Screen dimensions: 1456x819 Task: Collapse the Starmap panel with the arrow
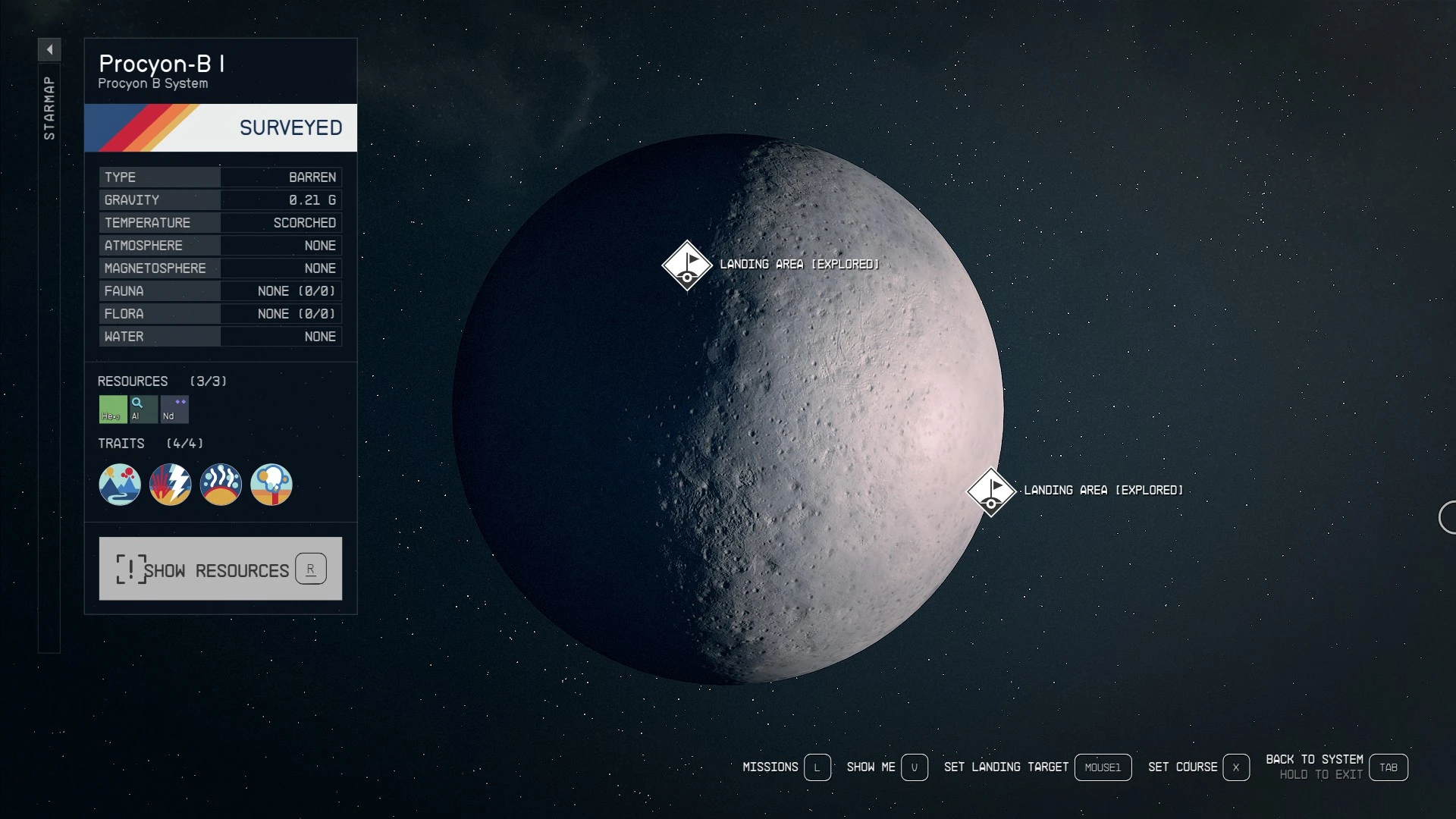pyautogui.click(x=49, y=50)
